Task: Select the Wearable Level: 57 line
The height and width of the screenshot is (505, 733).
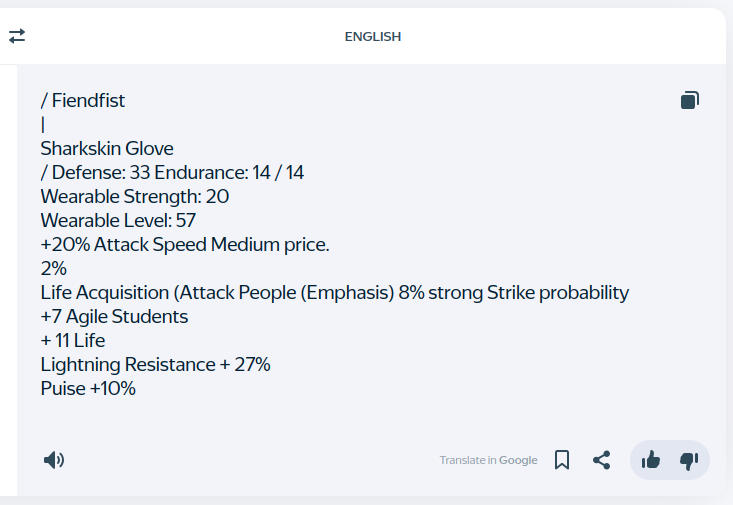Action: click(x=118, y=220)
